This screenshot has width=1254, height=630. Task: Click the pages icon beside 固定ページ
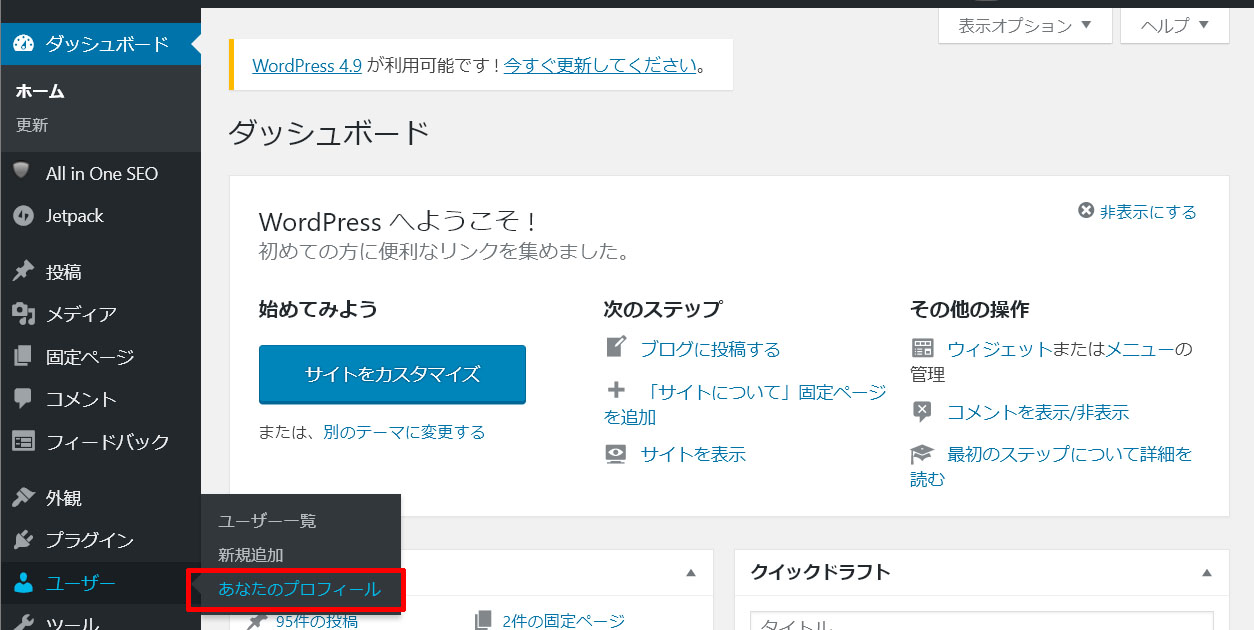click(24, 356)
